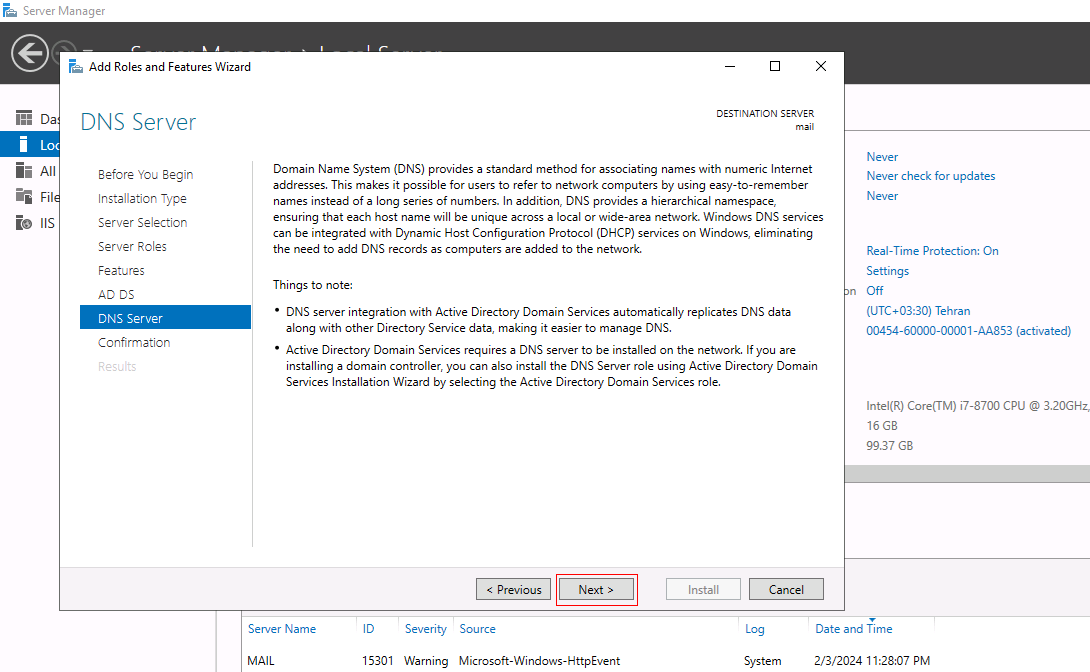The height and width of the screenshot is (672, 1090).
Task: Sort events by Source column header
Action: coord(478,629)
